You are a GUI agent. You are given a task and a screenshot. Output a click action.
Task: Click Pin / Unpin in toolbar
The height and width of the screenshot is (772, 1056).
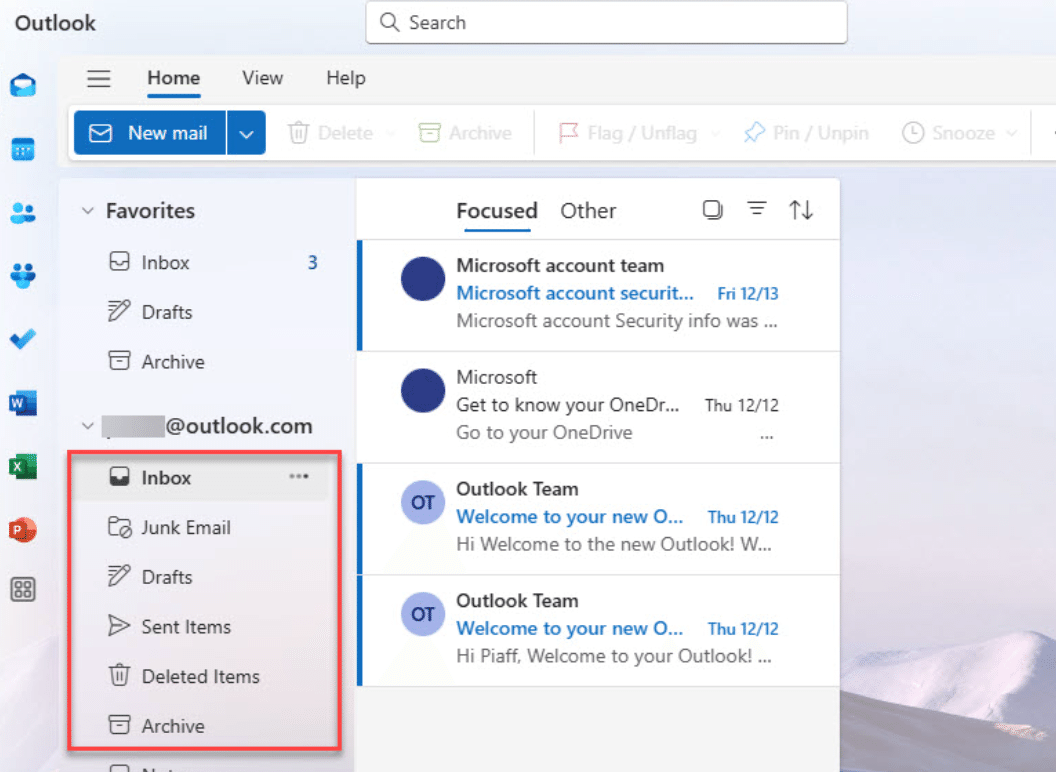(806, 133)
